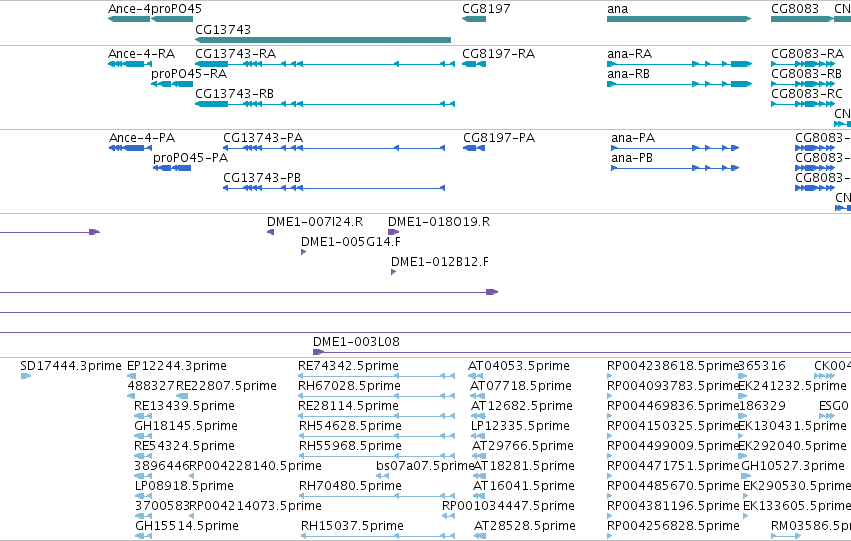851x541 pixels.
Task: Click the RP004256828.5prime EST label
Action: (673, 526)
